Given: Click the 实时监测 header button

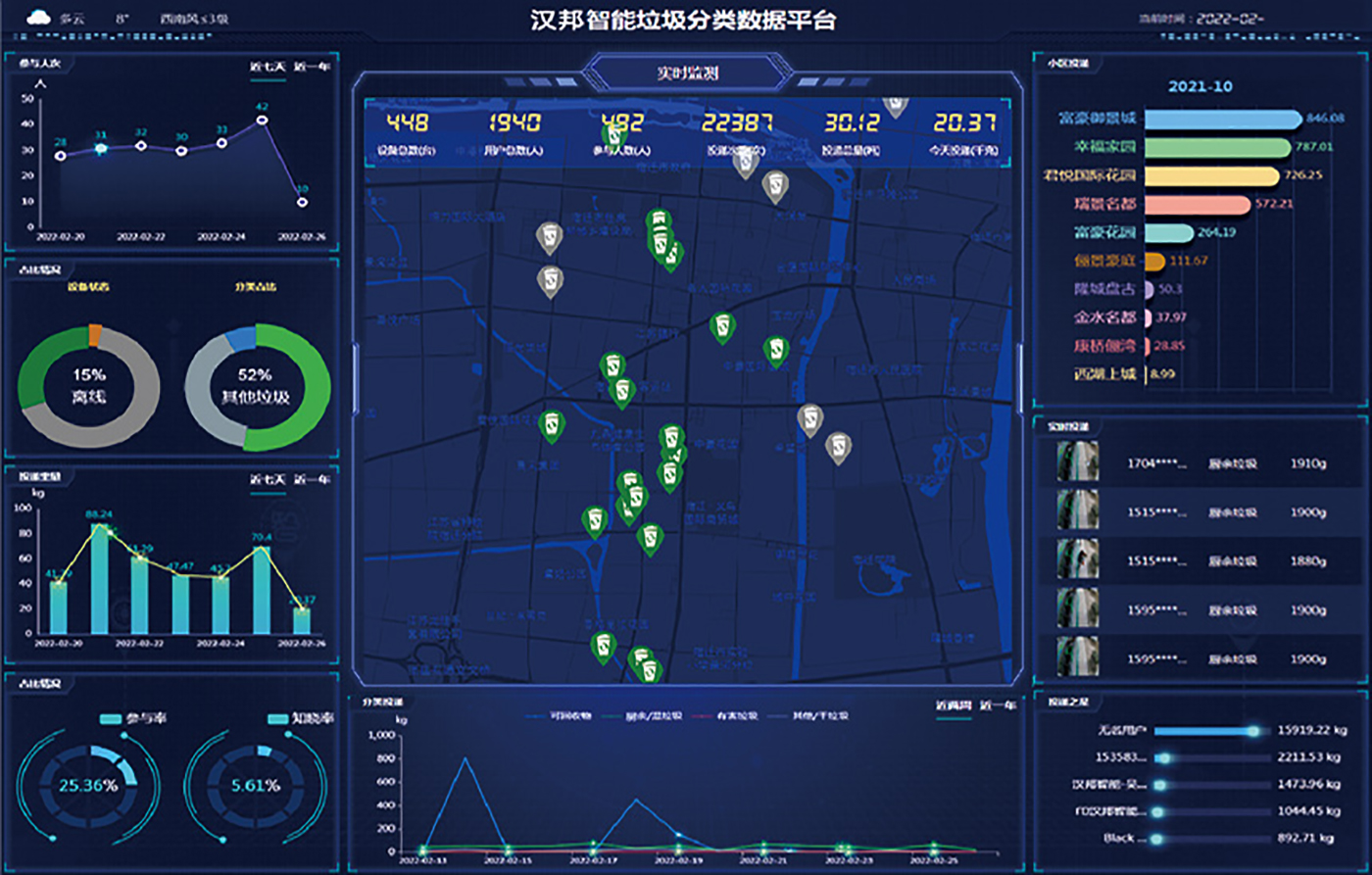Looking at the screenshot, I should point(688,73).
